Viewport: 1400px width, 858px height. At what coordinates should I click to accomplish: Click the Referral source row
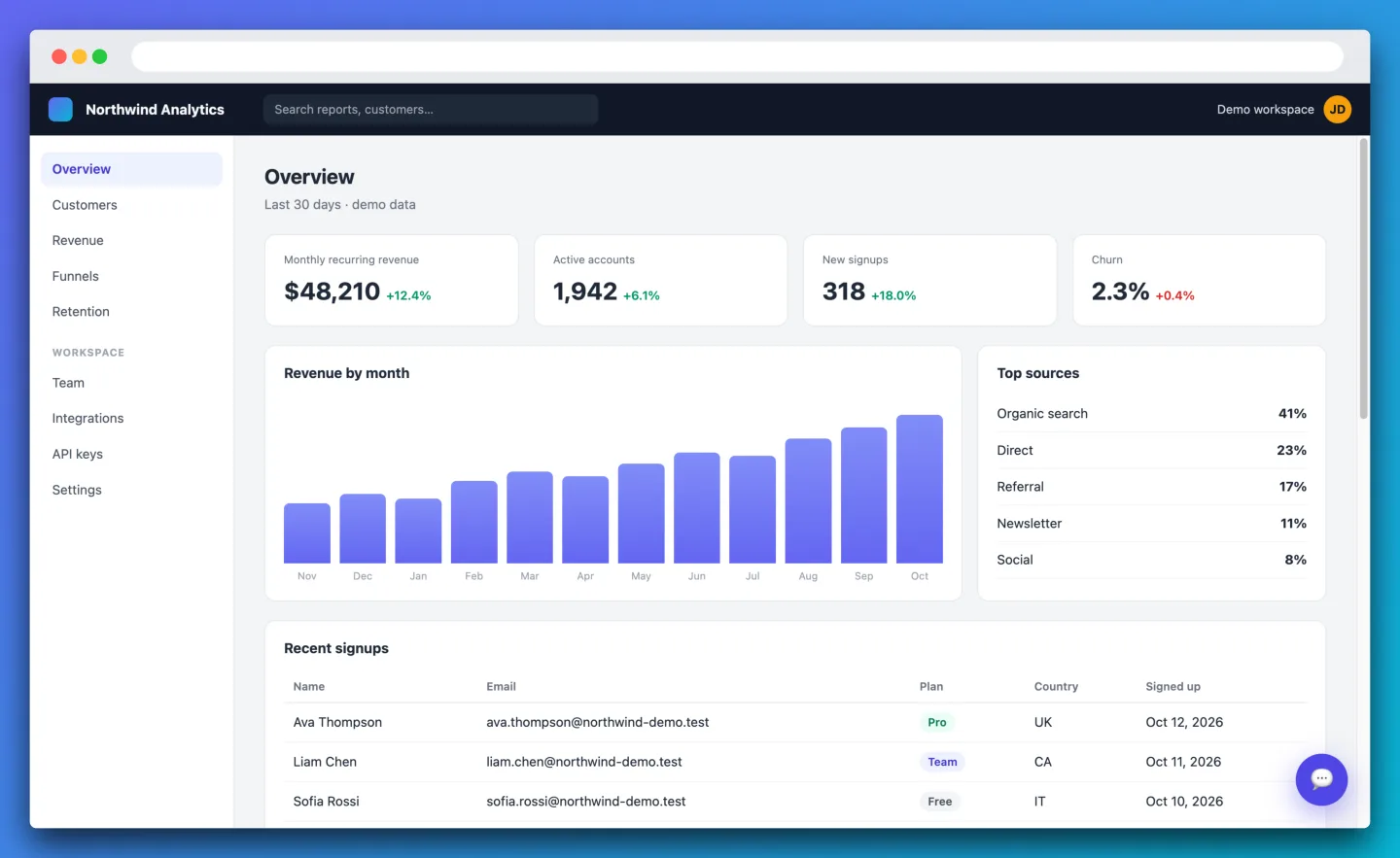coord(1151,487)
